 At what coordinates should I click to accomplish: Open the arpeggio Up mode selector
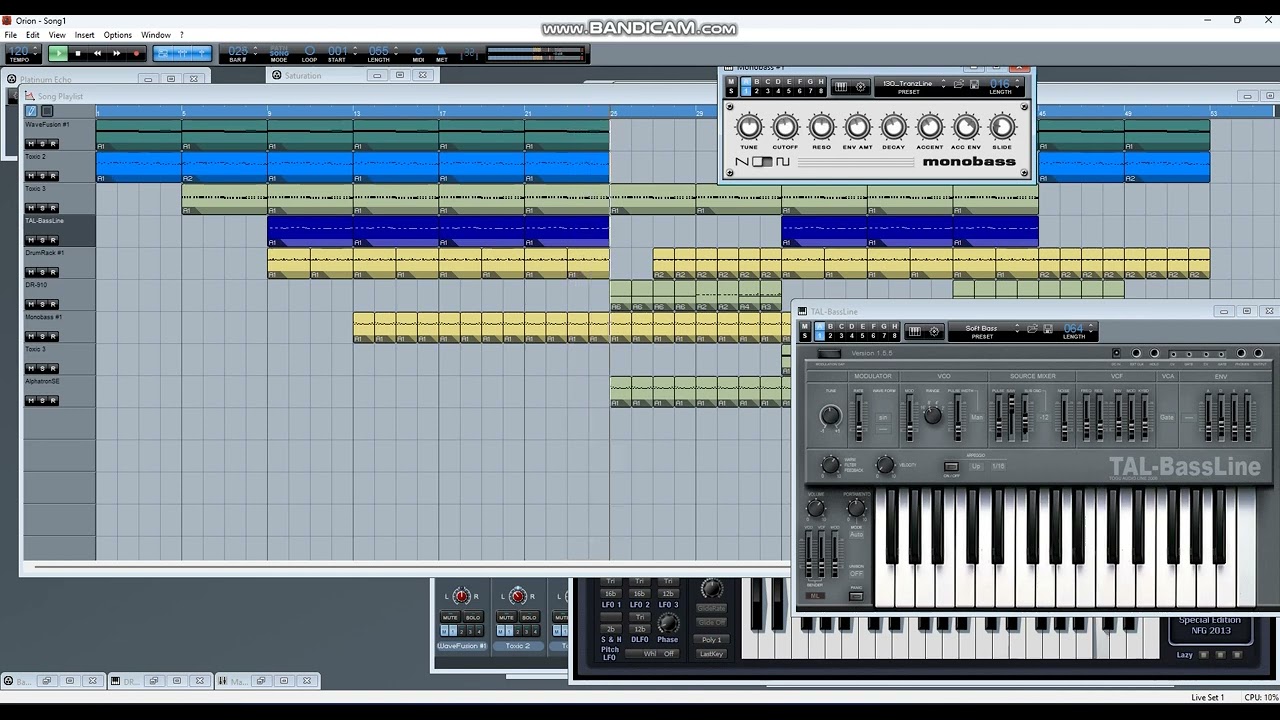(976, 466)
